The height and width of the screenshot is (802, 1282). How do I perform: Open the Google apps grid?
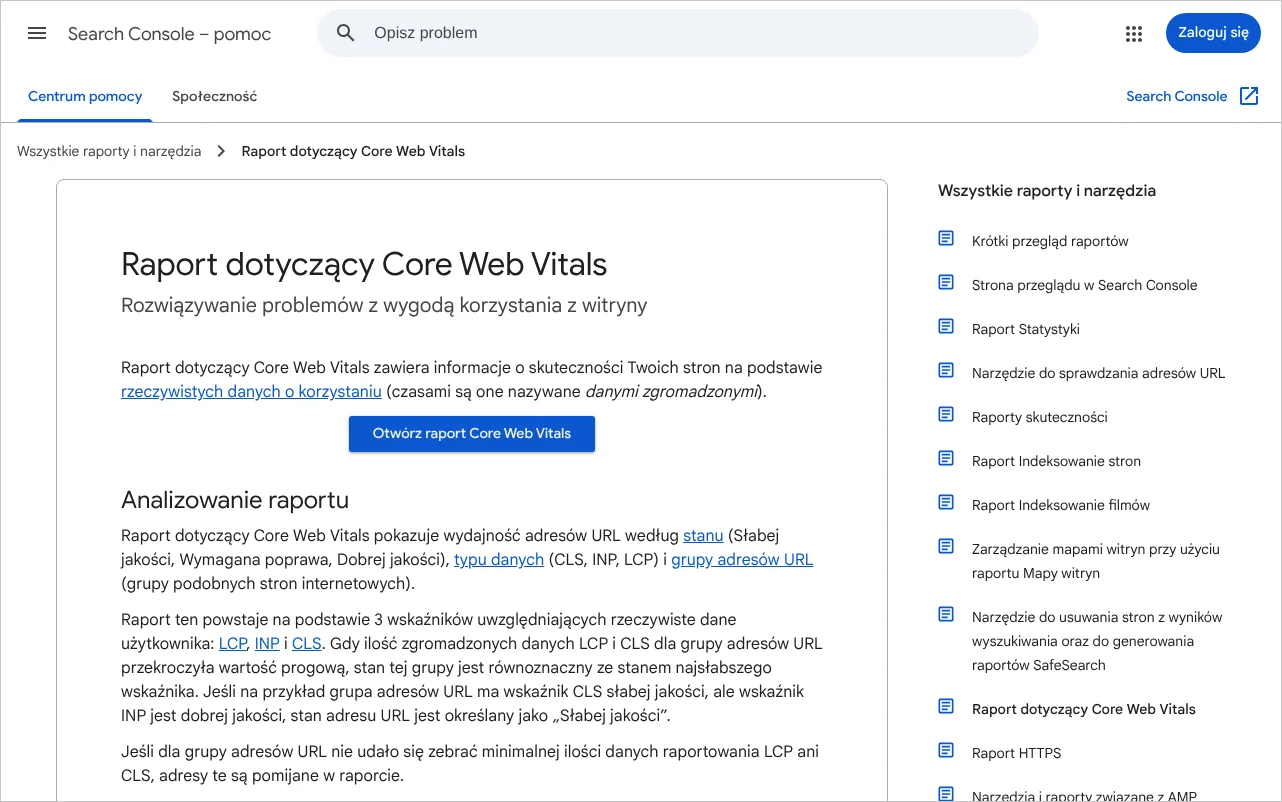1133,33
